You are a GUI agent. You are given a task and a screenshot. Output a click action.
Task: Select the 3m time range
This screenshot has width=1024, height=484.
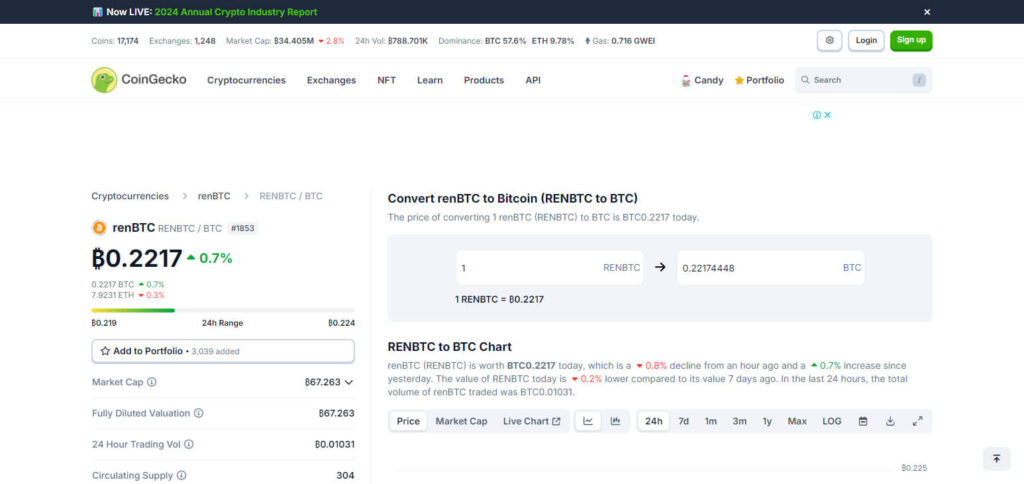pos(739,421)
